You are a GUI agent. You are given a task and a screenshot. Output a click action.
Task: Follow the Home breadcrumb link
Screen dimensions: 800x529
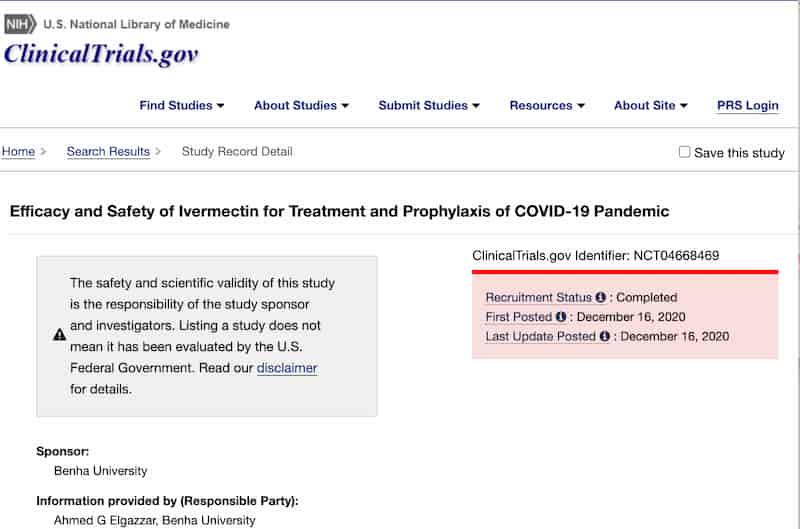18,152
